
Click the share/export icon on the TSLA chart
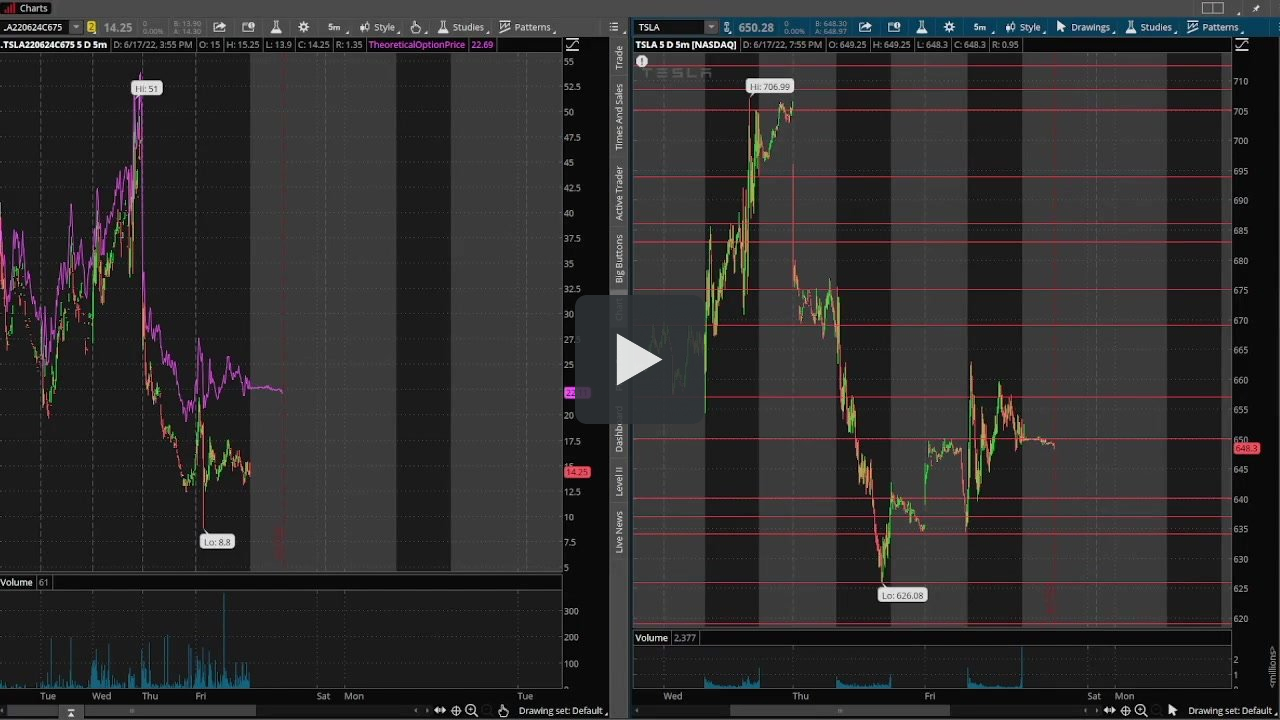point(864,27)
